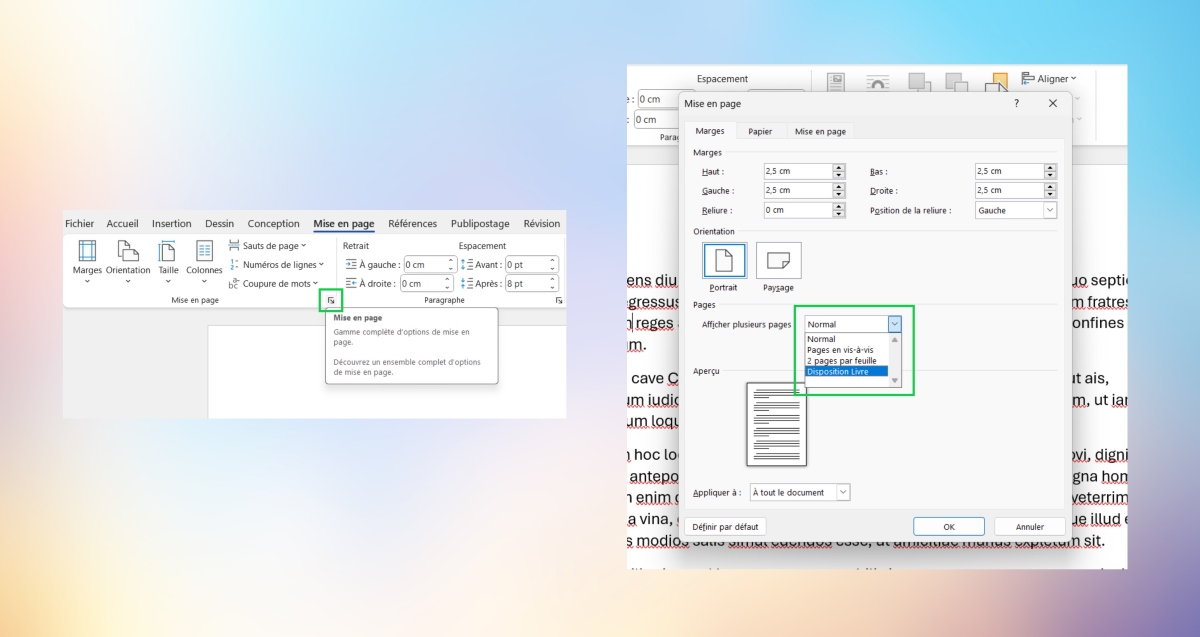
Task: Open the Appliquer à dropdown
Action: 800,492
